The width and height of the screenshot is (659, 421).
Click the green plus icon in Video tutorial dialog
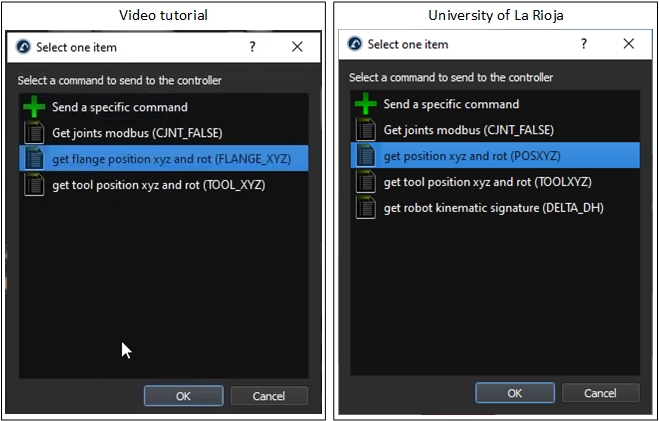click(35, 107)
